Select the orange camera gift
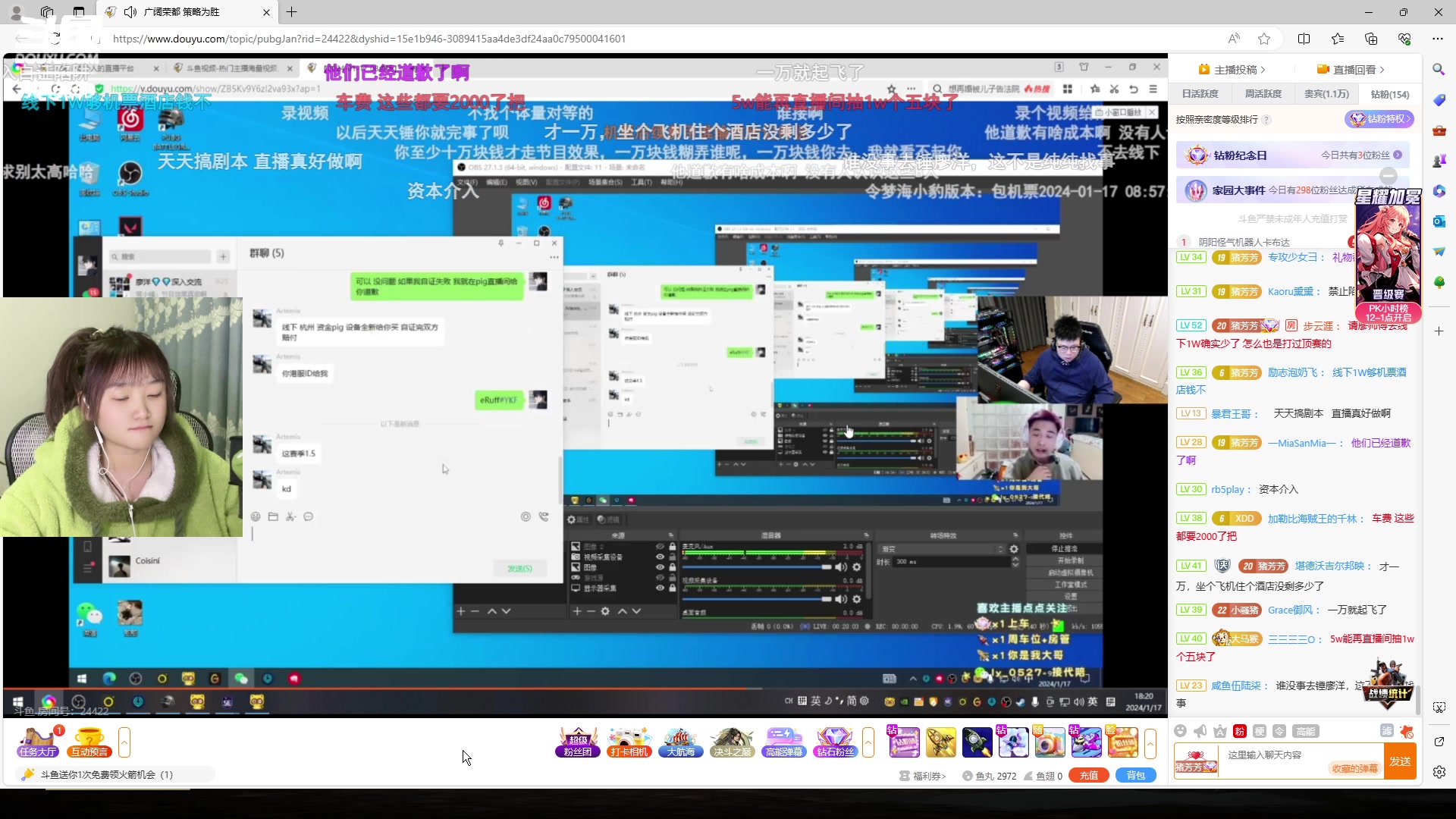 click(1050, 742)
